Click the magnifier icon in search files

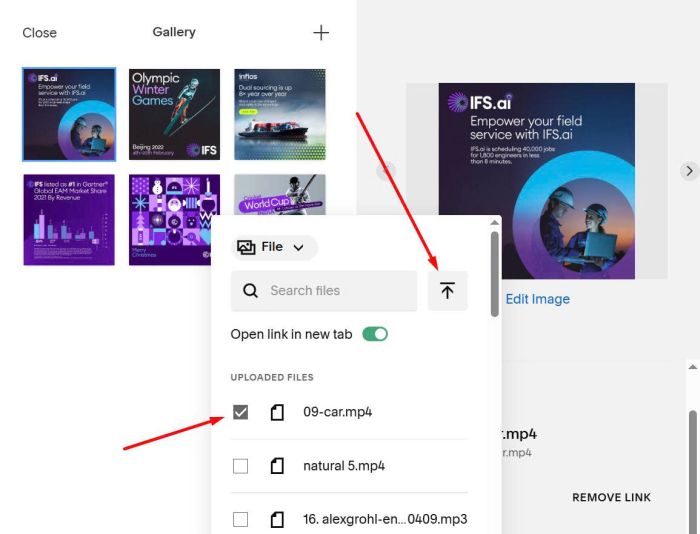[x=251, y=291]
